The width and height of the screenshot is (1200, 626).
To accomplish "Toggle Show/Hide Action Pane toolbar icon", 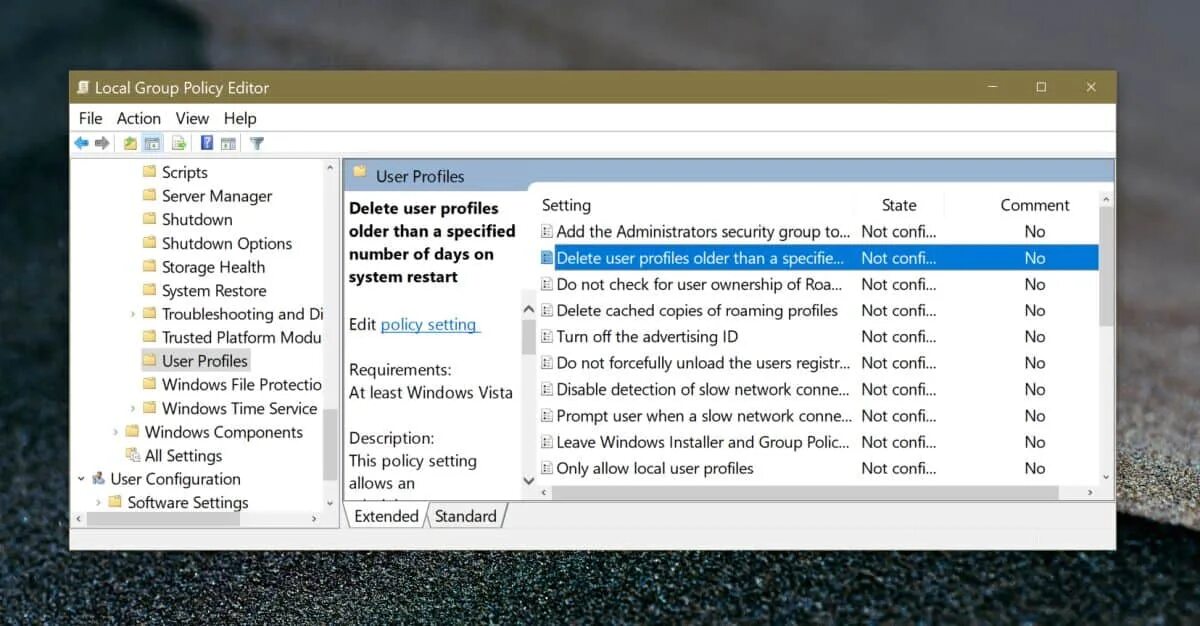I will (228, 143).
